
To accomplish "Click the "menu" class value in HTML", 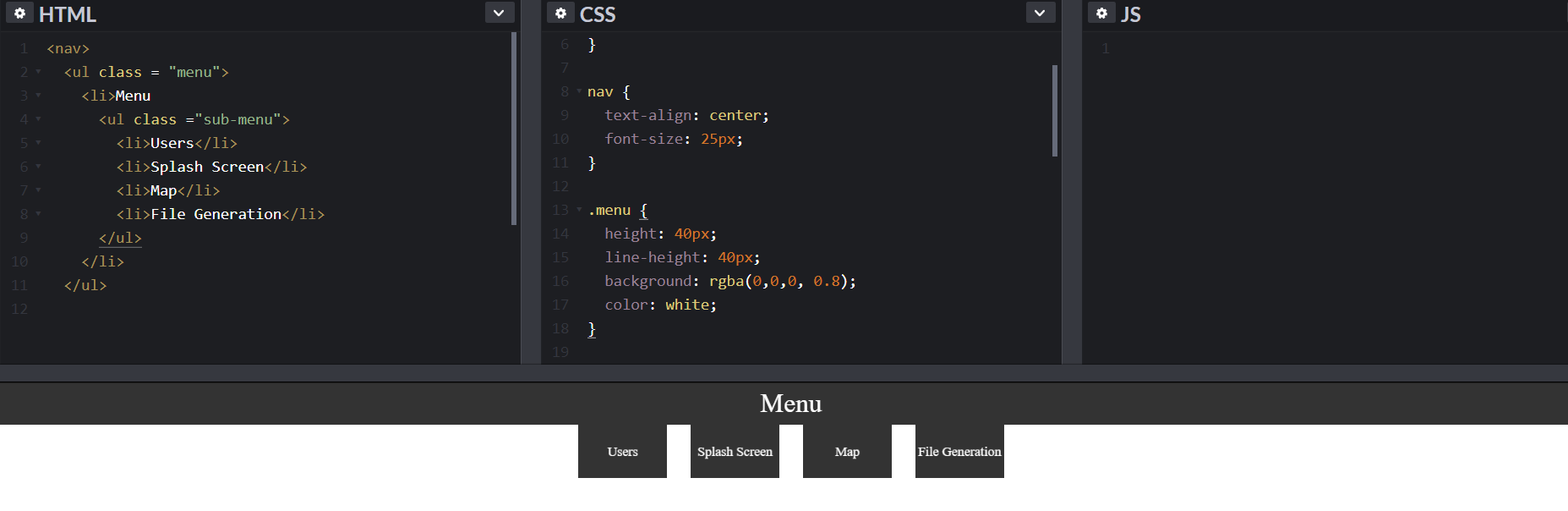I will click(194, 72).
